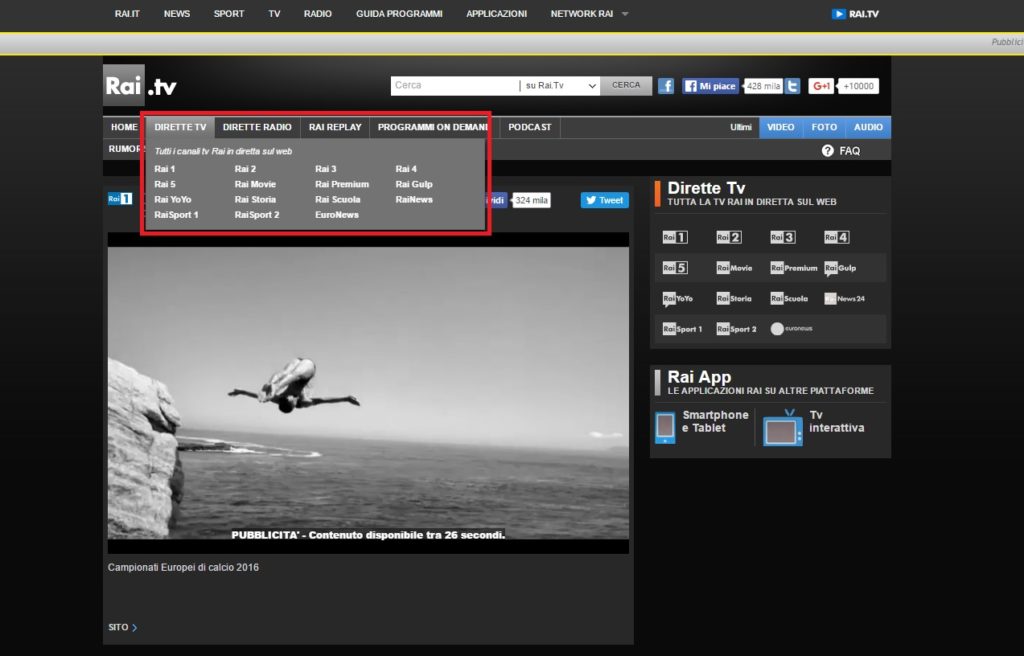Click the Twitter bird icon in header
Image resolution: width=1024 pixels, height=656 pixels.
792,86
